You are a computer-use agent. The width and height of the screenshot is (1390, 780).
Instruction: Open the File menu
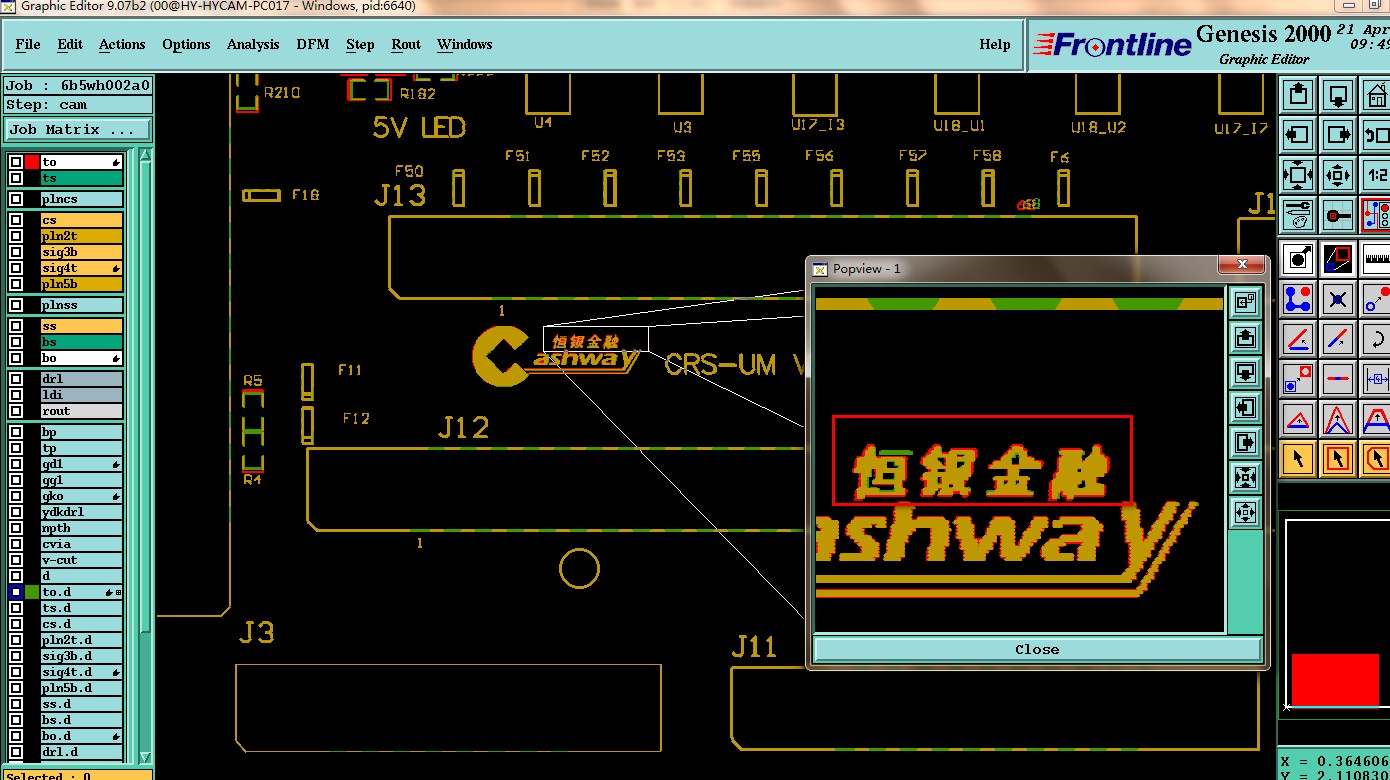pyautogui.click(x=28, y=44)
